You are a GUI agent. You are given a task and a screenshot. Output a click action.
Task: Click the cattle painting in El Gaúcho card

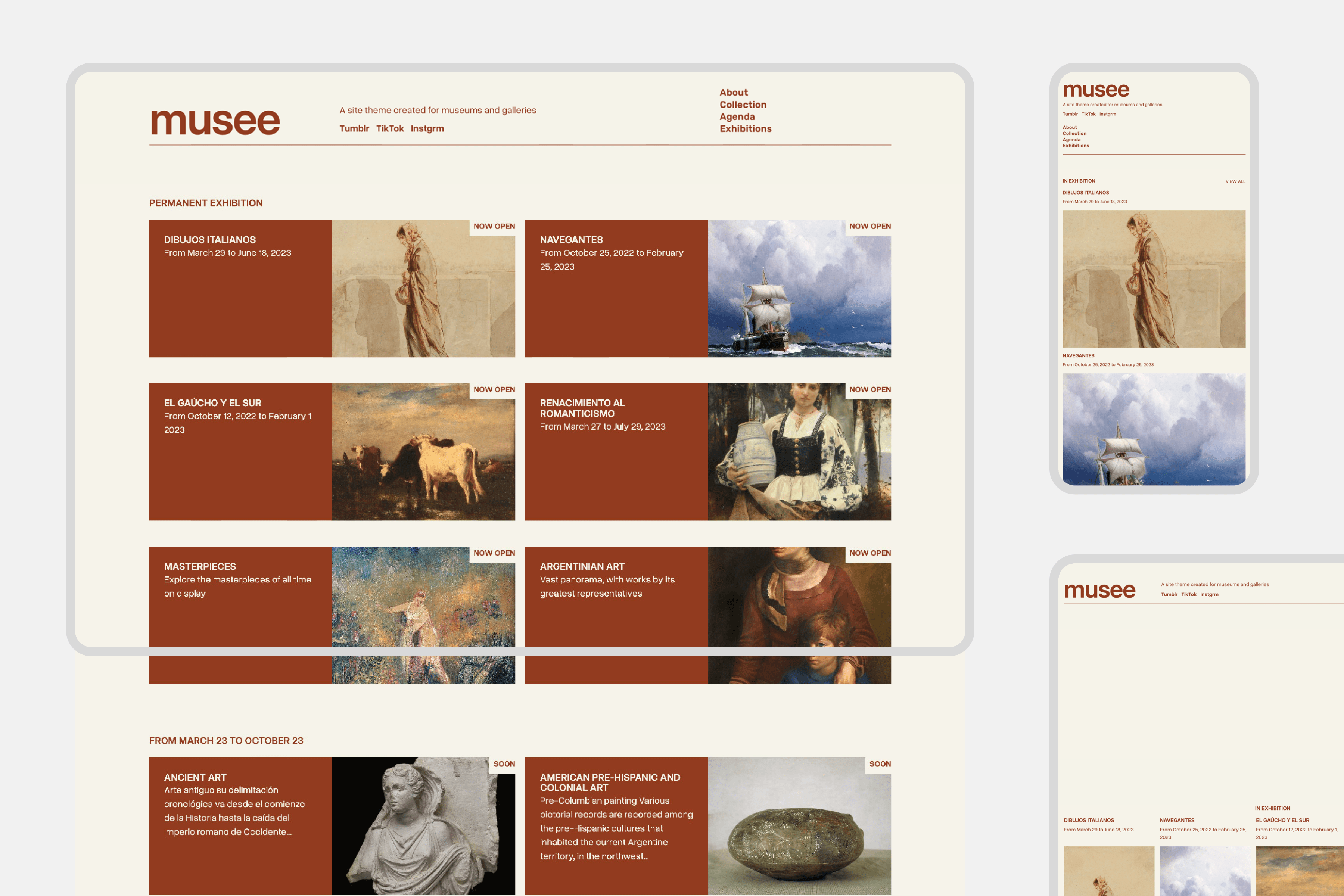pyautogui.click(x=423, y=451)
